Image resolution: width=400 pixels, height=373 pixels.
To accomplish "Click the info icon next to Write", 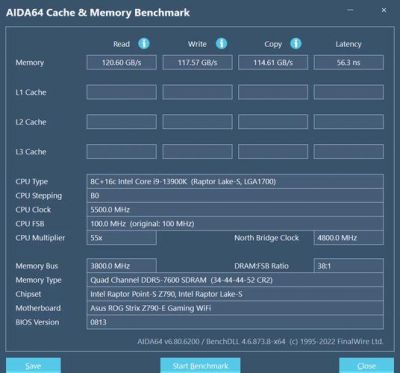I will tap(221, 44).
